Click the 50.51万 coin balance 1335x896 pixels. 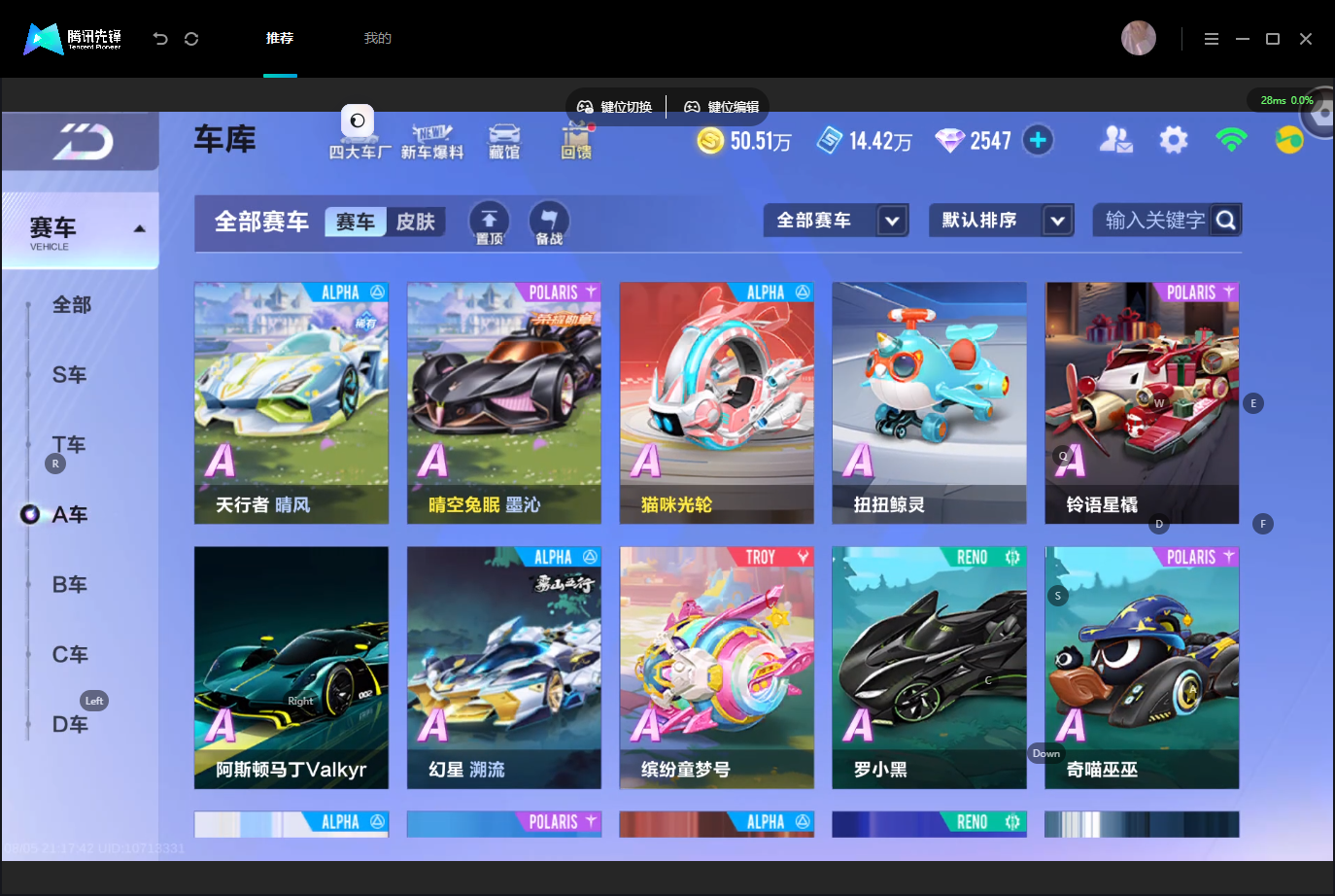tap(761, 141)
